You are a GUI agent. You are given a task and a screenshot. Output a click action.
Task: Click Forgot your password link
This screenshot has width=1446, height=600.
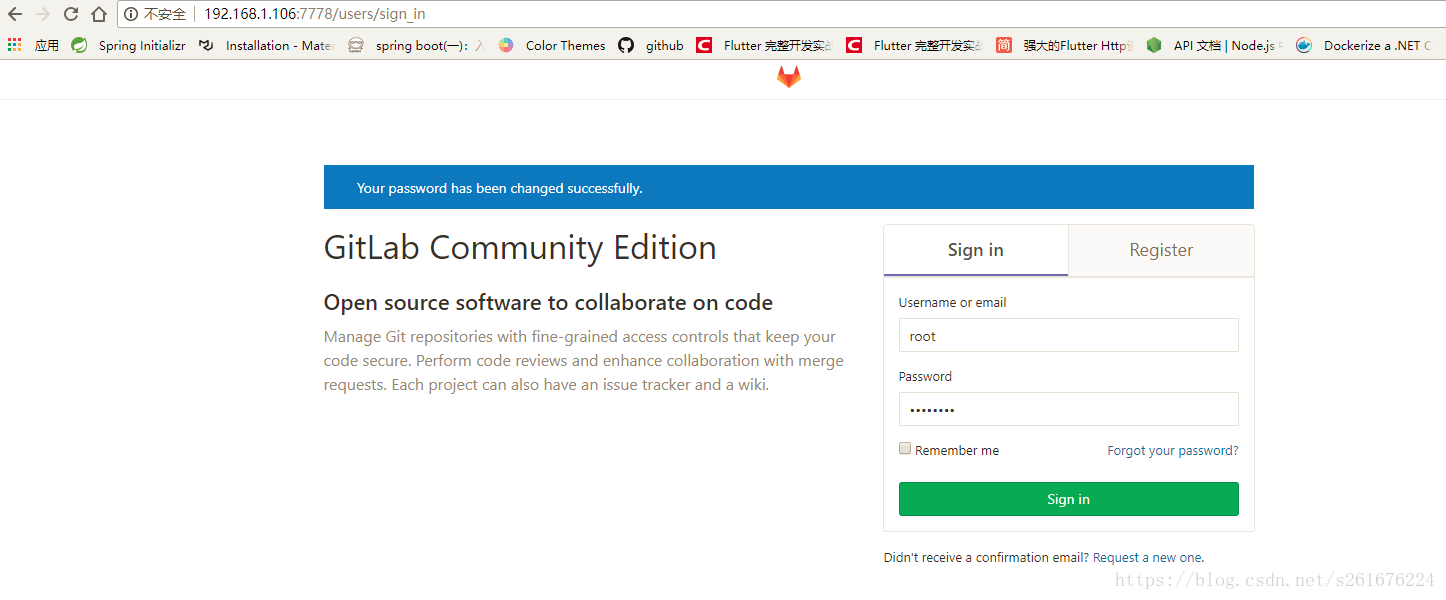1173,450
